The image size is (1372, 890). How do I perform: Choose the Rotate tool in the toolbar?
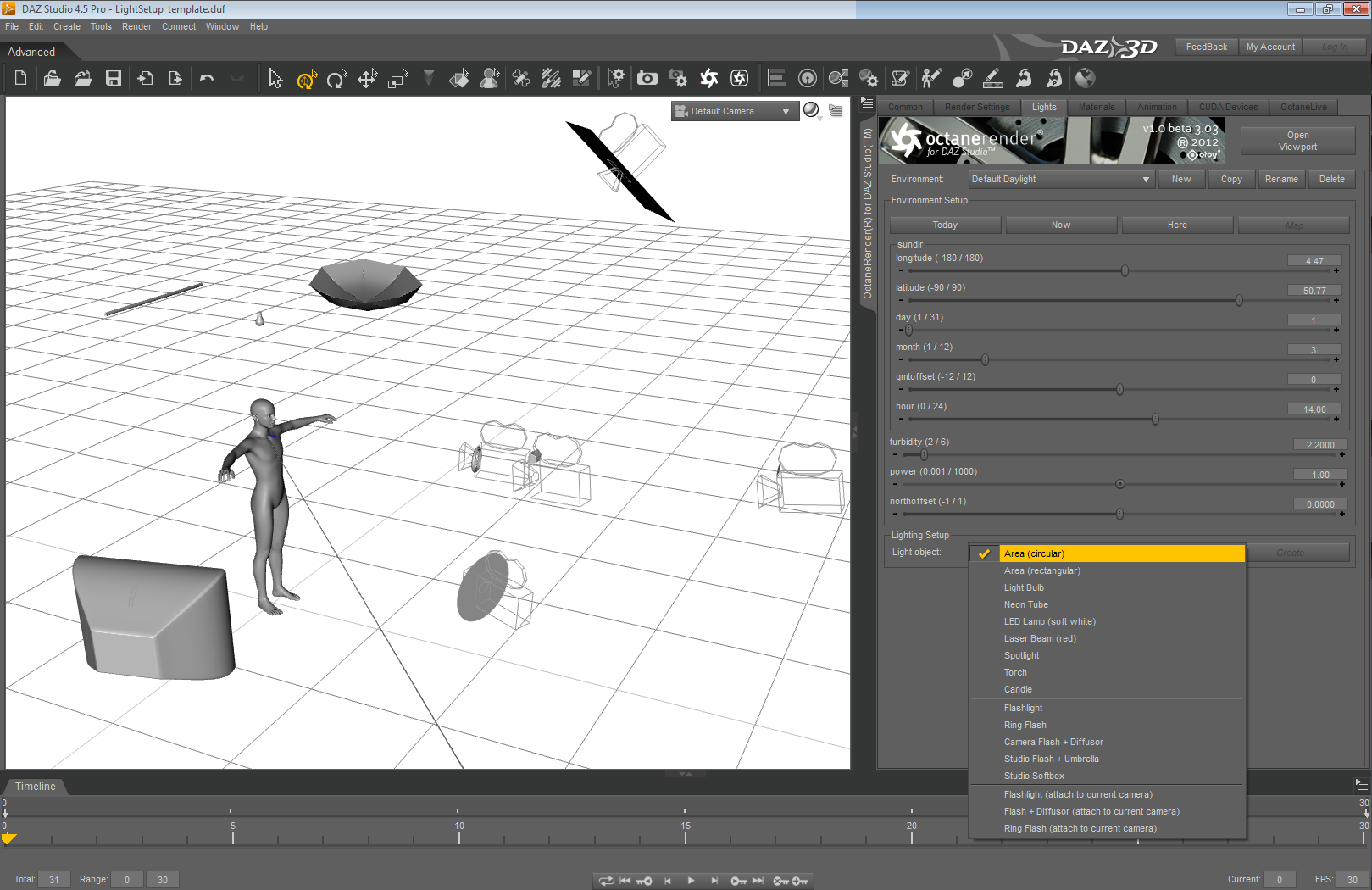[336, 79]
